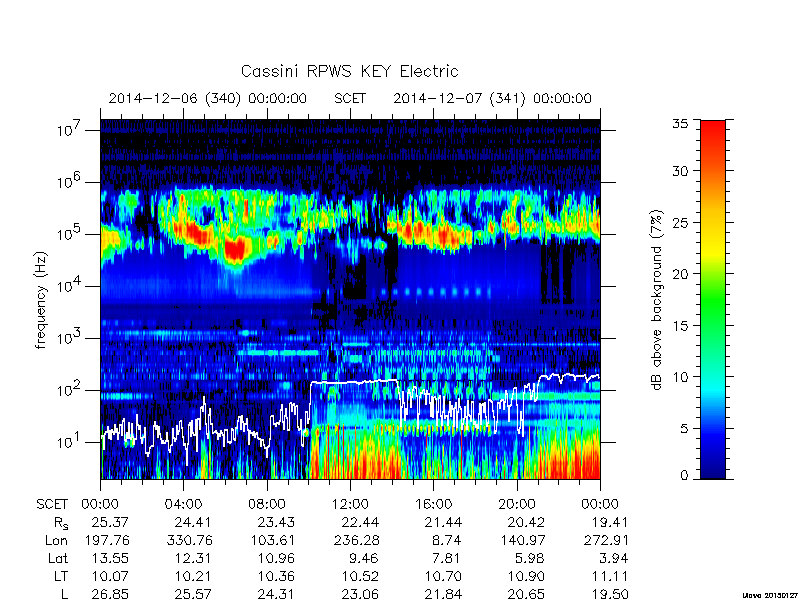Click the colorbar tick label '35'
The image size is (800, 600).
point(681,124)
